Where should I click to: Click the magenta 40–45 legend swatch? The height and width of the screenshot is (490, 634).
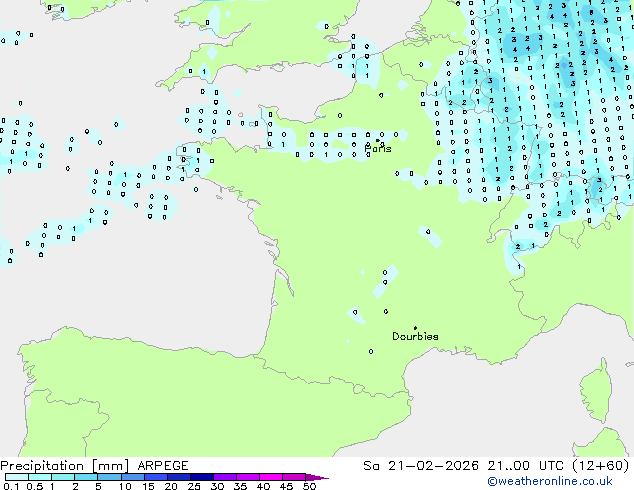pyautogui.click(x=271, y=477)
